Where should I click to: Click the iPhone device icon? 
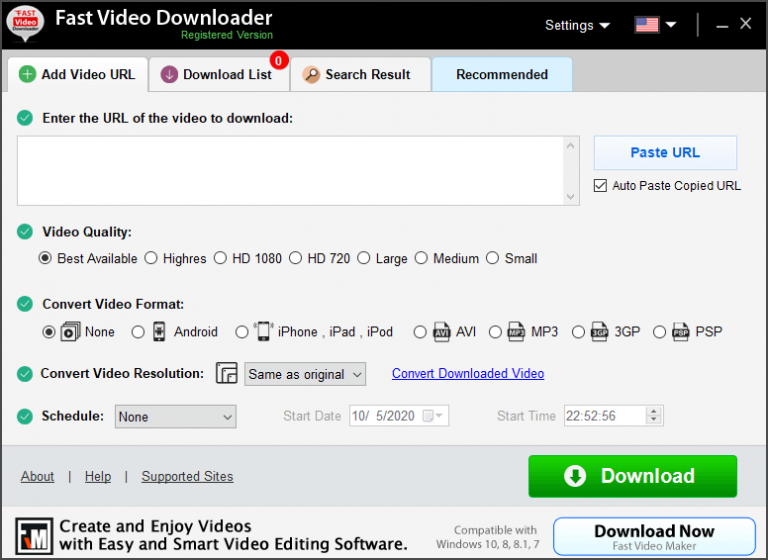pos(264,332)
